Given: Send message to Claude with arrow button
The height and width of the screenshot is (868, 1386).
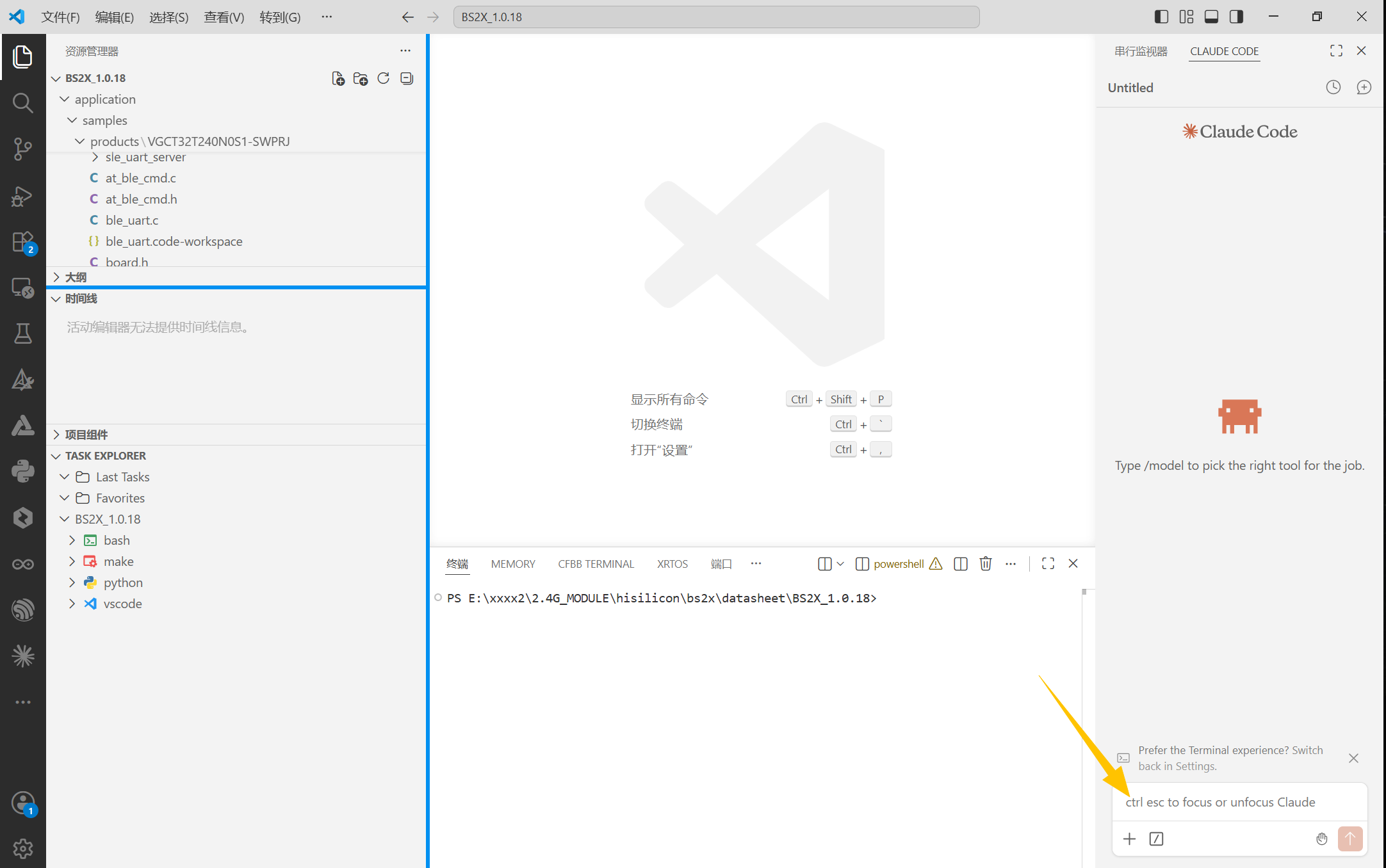Looking at the screenshot, I should [1350, 839].
